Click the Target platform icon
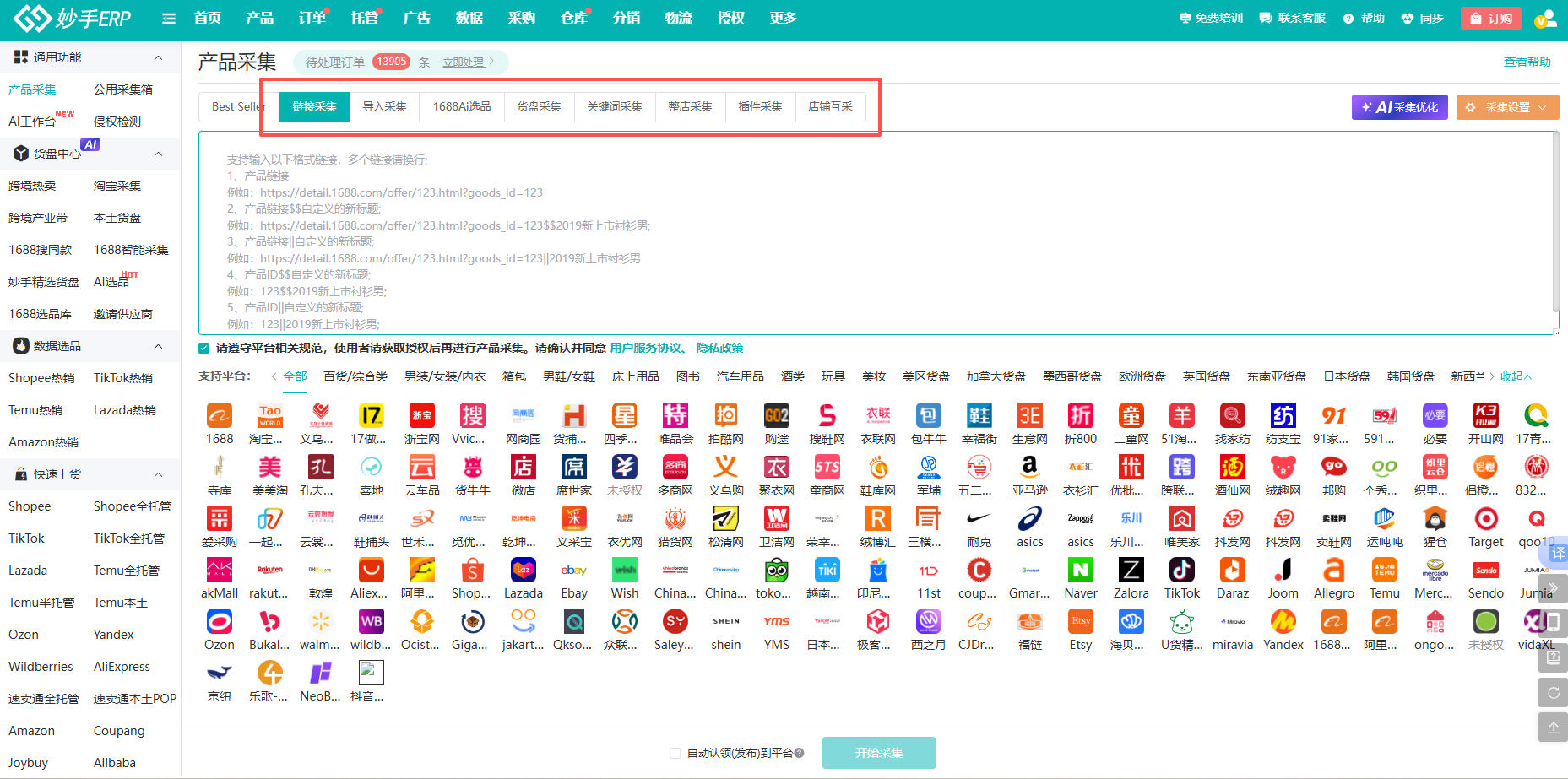The width and height of the screenshot is (1568, 779). [x=1485, y=519]
